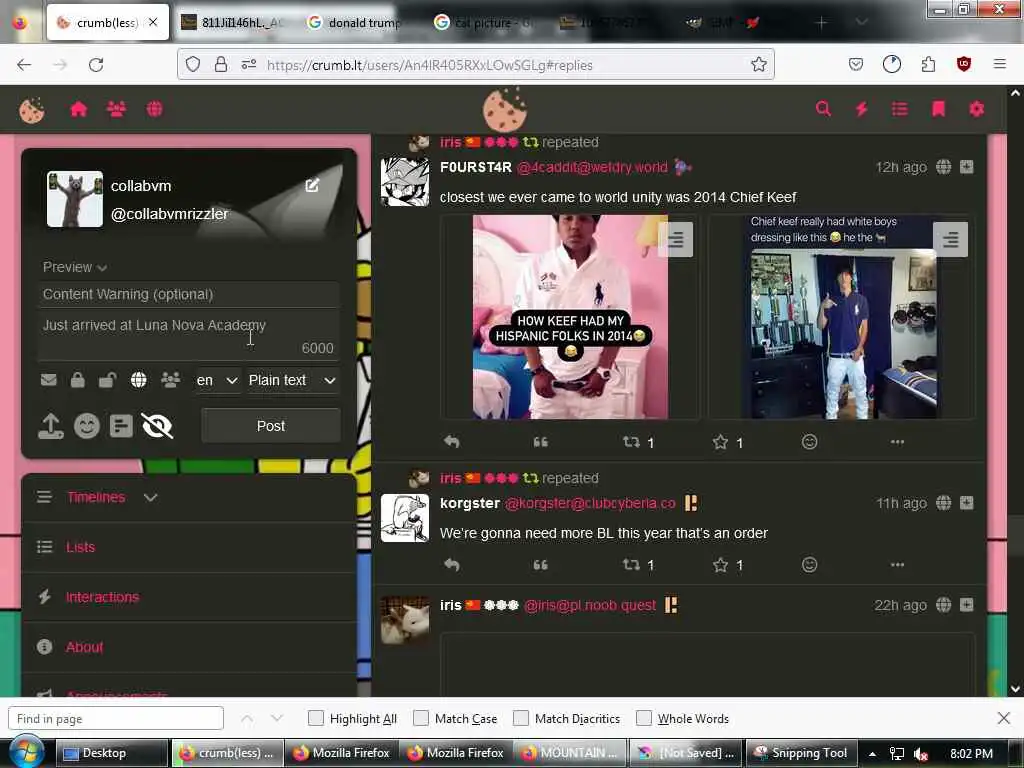Expand the Timelines menu
Viewport: 1024px width, 768px height.
(150, 498)
